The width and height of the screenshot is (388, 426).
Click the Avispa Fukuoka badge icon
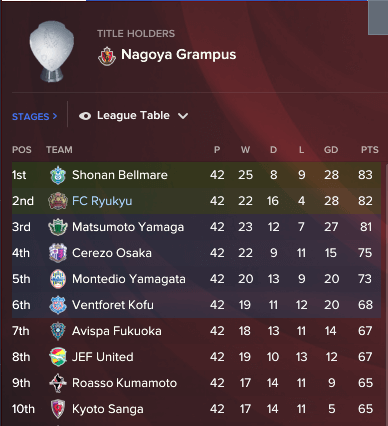point(58,331)
